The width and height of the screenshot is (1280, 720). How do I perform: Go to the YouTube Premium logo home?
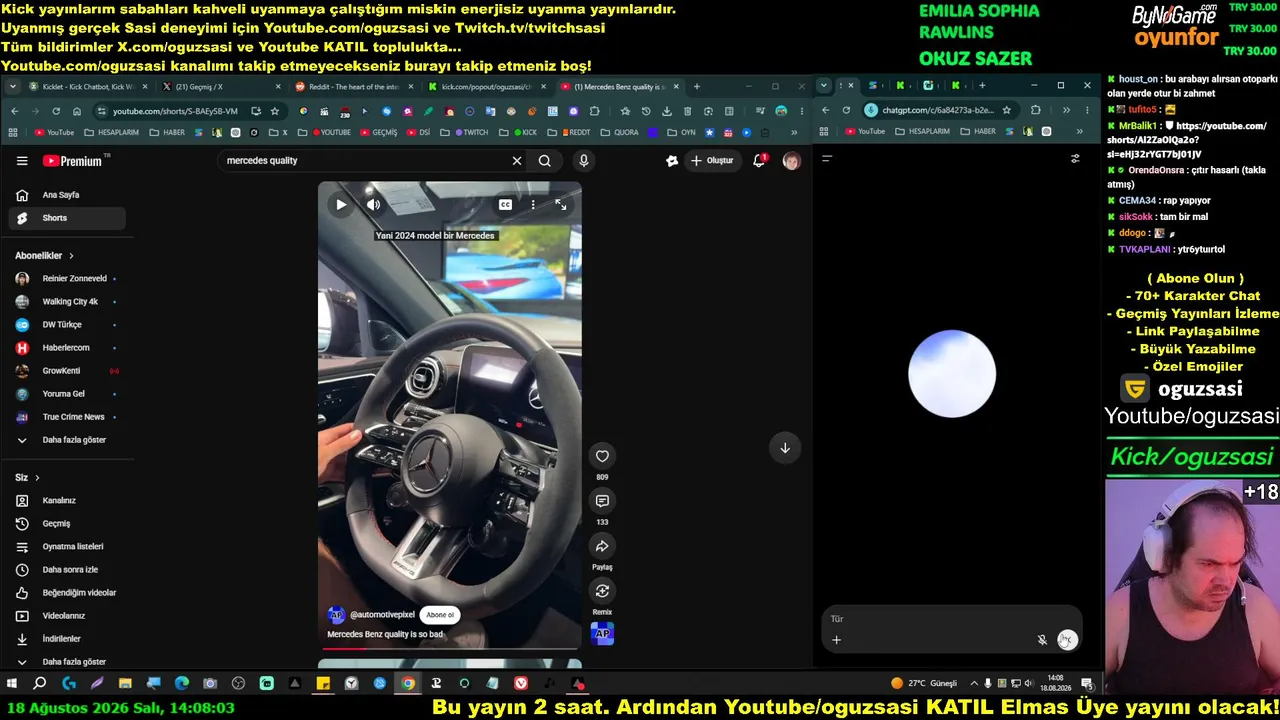click(x=72, y=161)
